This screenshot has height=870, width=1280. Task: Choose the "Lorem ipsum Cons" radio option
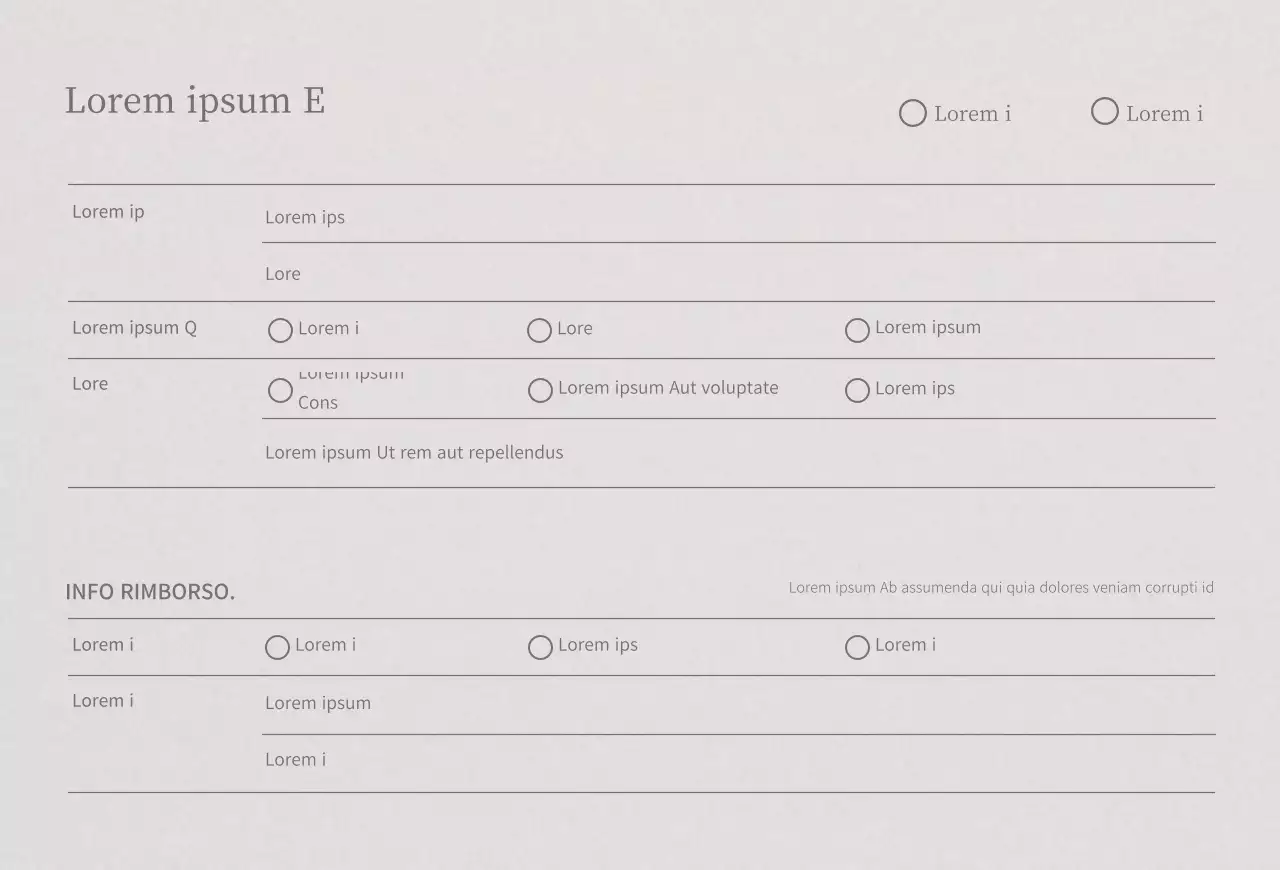coord(281,391)
